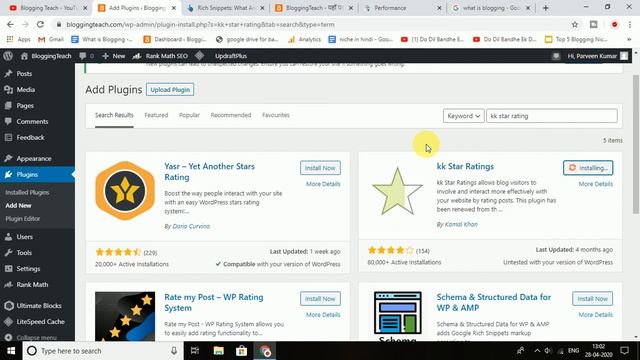This screenshot has width=640, height=360.
Task: Open Appearance in the sidebar
Action: coord(33,158)
